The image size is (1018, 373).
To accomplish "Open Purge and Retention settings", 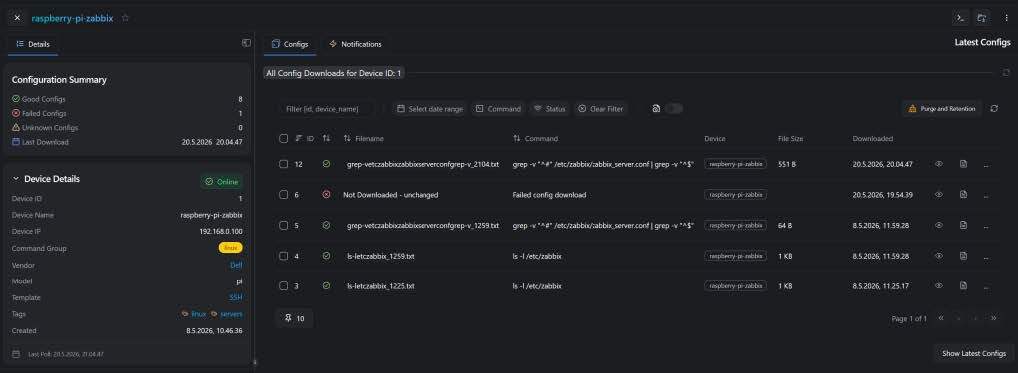I will click(941, 109).
